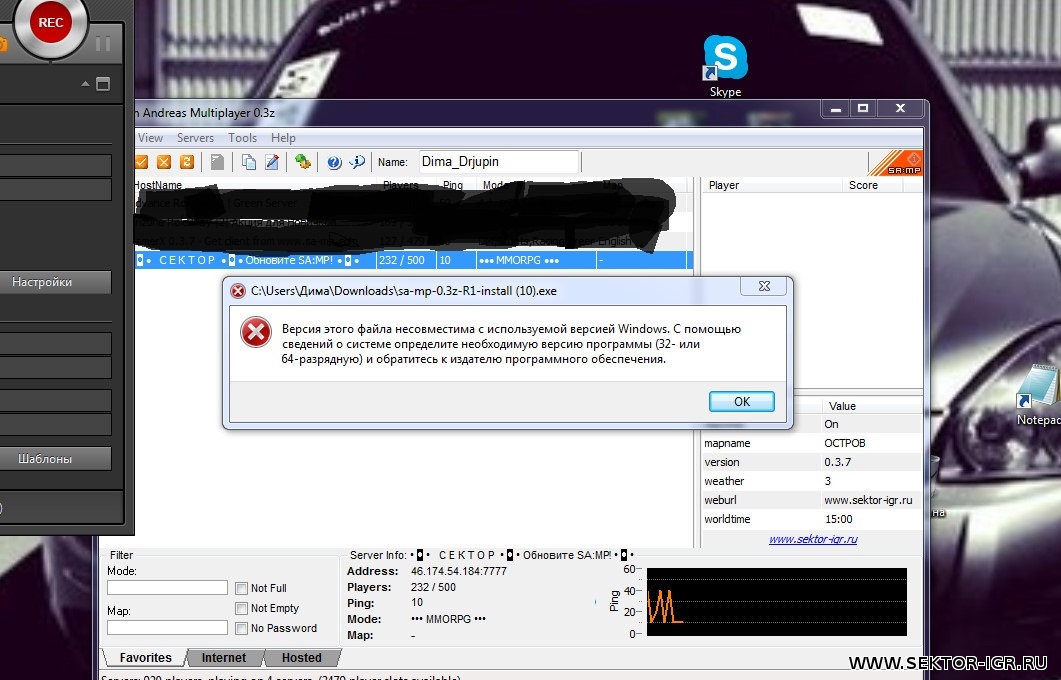The height and width of the screenshot is (680, 1061).
Task: Click the weather rule row
Action: pos(812,481)
